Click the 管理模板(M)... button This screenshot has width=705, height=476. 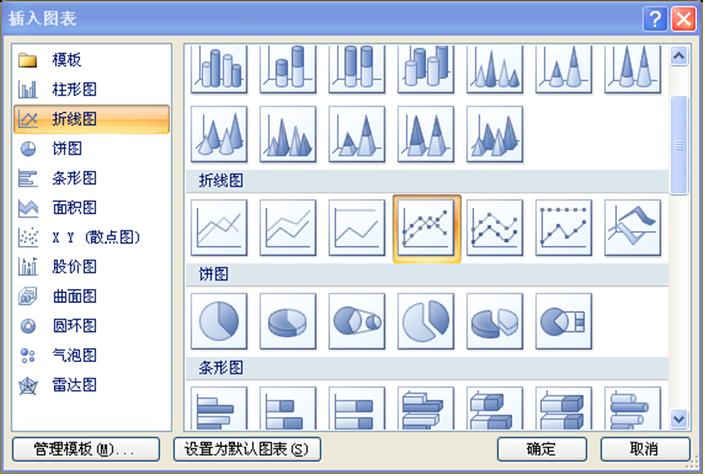coord(86,449)
